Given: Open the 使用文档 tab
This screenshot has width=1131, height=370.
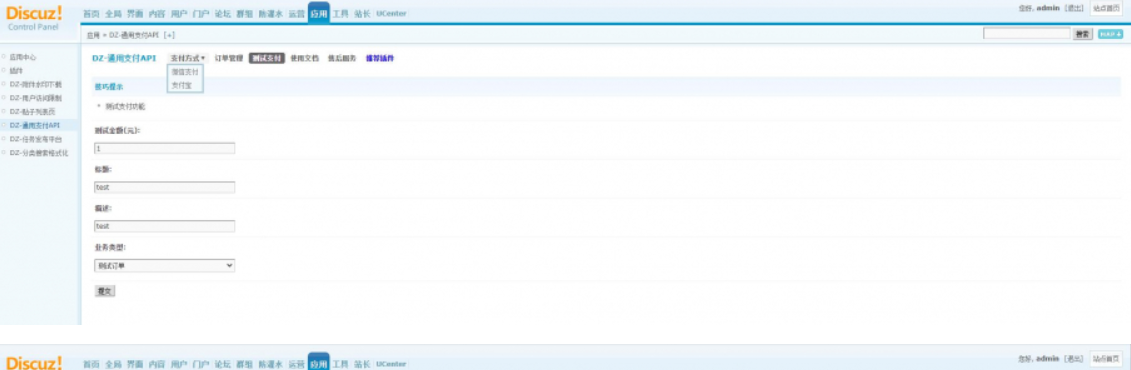Looking at the screenshot, I should pos(304,58).
